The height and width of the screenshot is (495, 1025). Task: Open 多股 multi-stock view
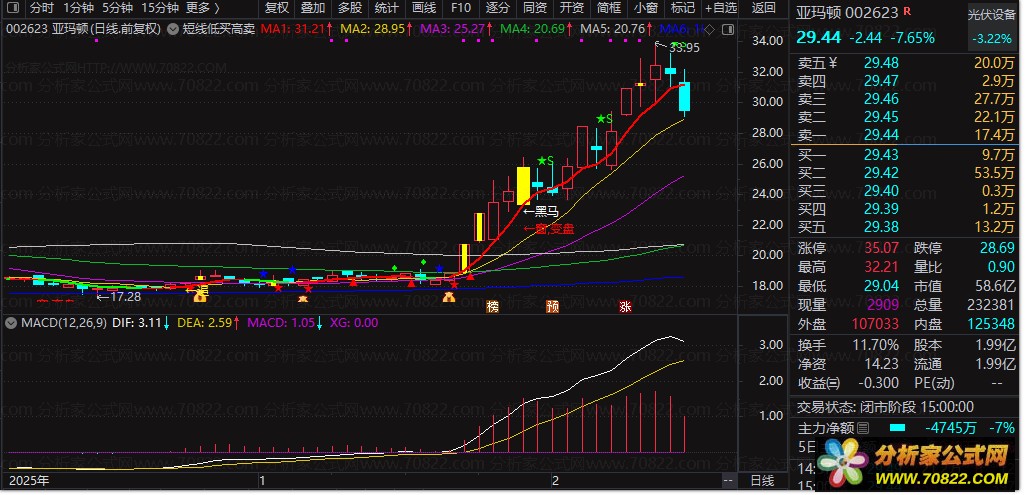click(x=350, y=8)
